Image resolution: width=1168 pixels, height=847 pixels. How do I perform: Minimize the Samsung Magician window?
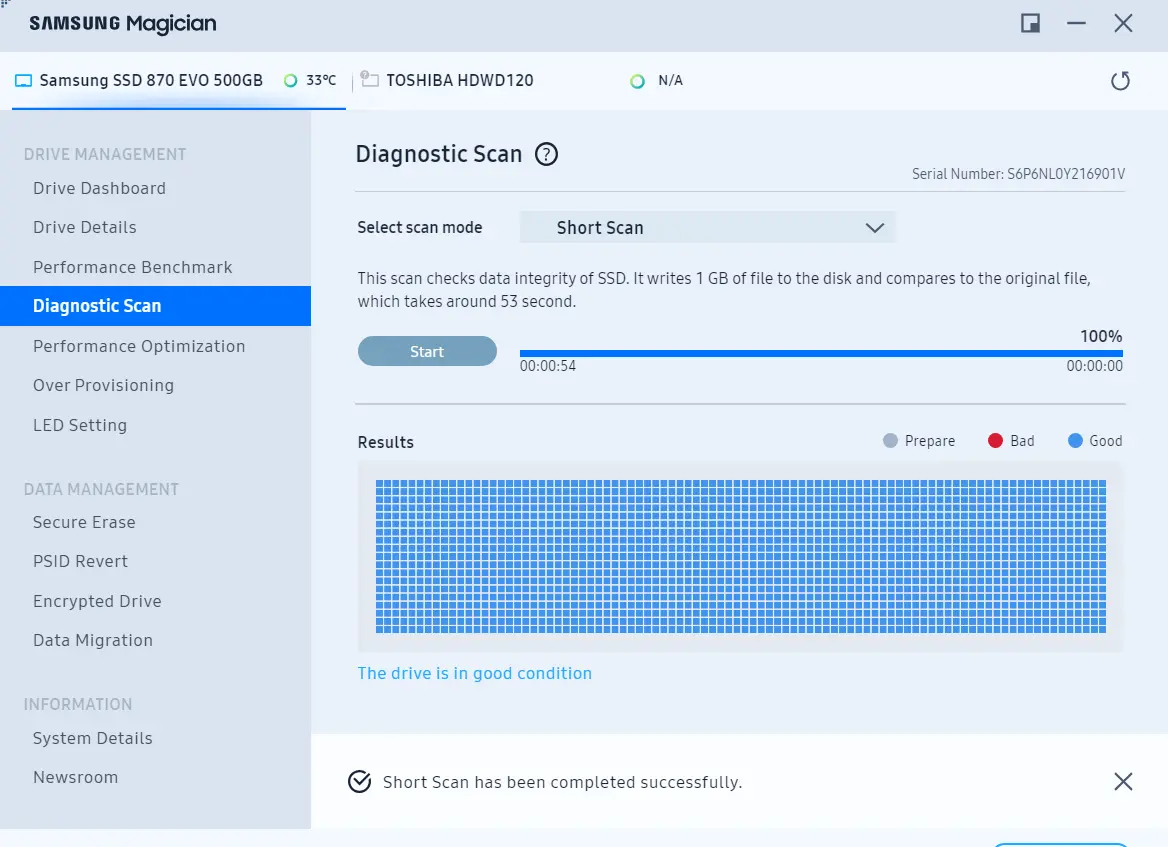(1076, 23)
